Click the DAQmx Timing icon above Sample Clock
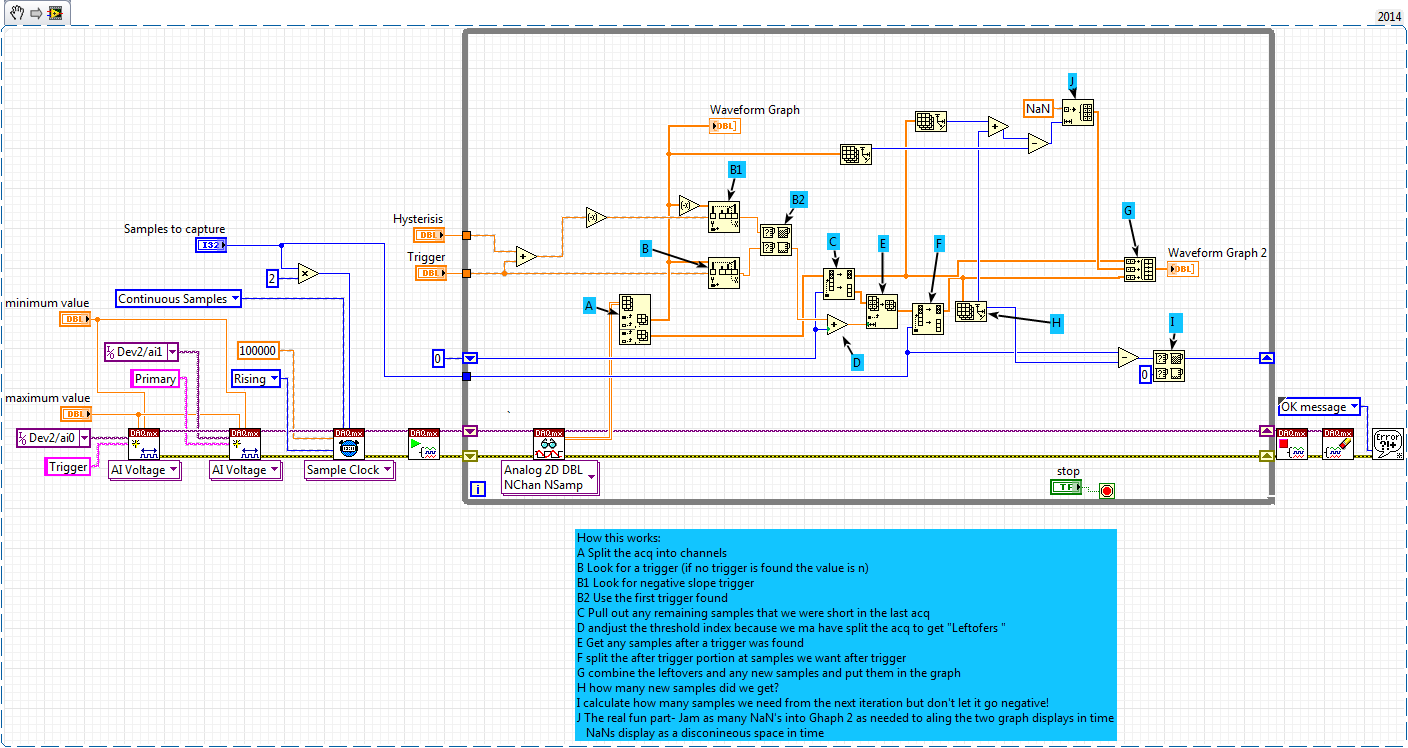The width and height of the screenshot is (1408, 748). pyautogui.click(x=349, y=444)
